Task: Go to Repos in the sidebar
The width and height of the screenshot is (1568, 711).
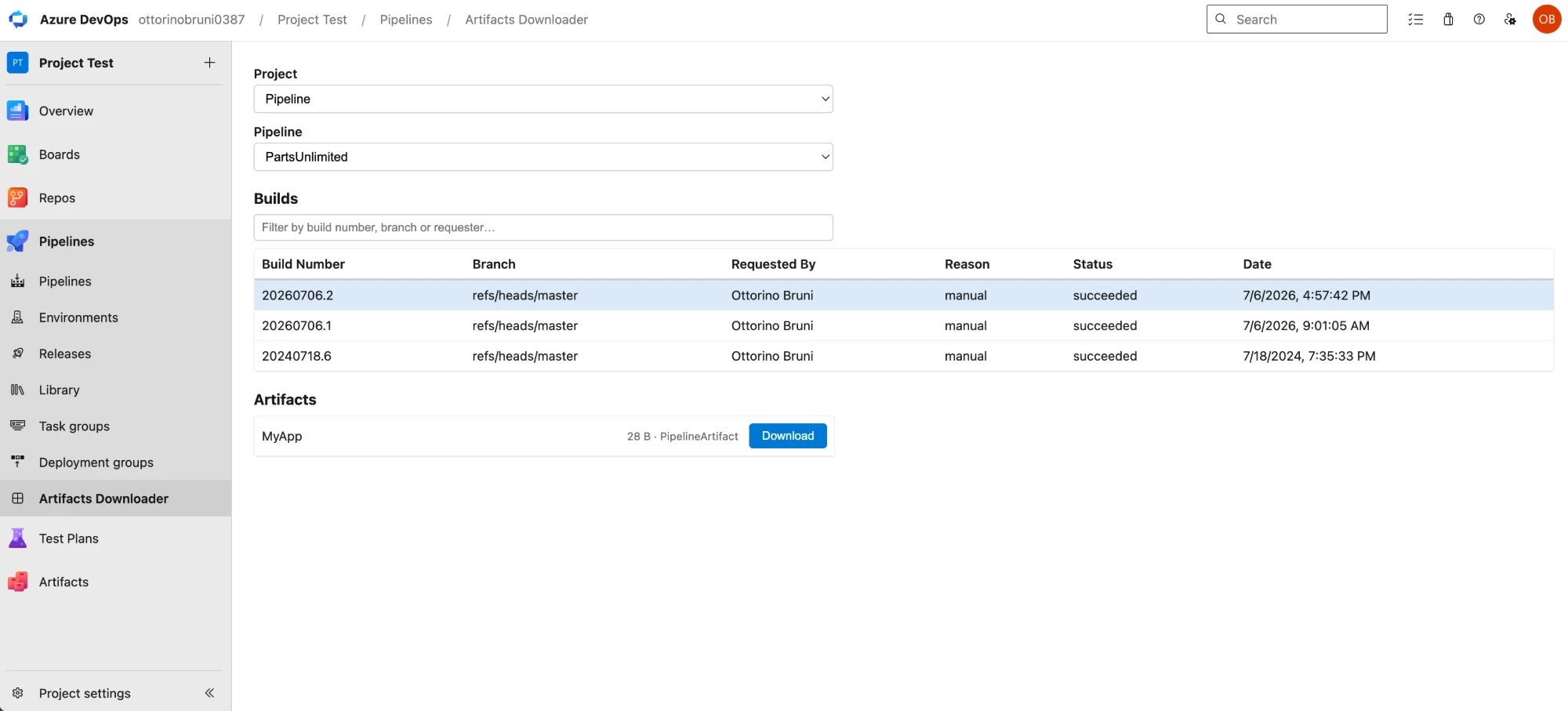Action: [57, 198]
